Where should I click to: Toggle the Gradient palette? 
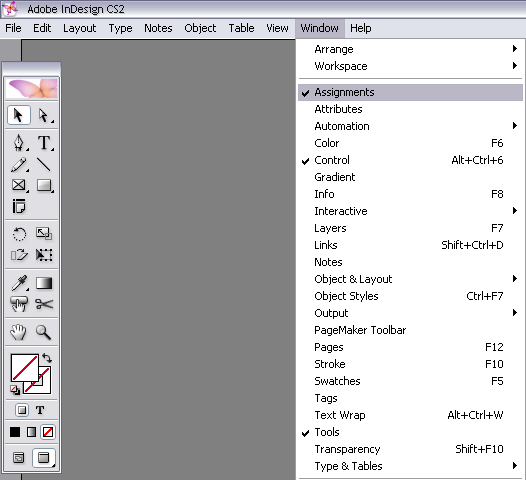click(x=410, y=177)
